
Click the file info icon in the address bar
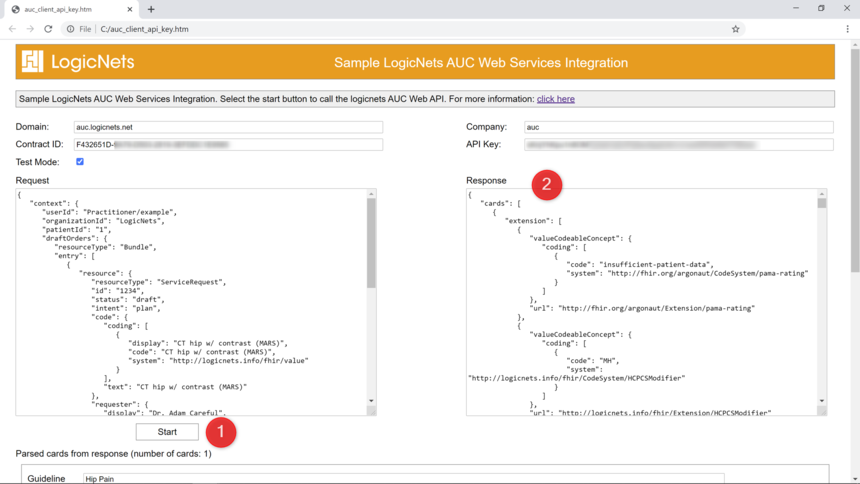click(70, 29)
